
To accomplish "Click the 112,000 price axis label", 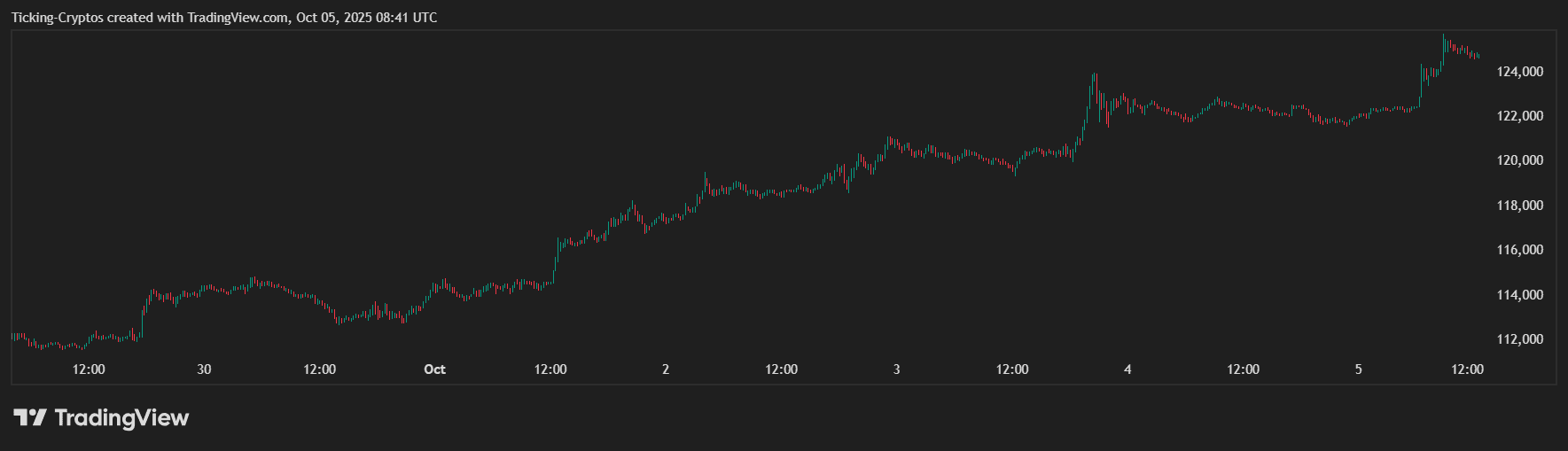I will tap(1519, 339).
